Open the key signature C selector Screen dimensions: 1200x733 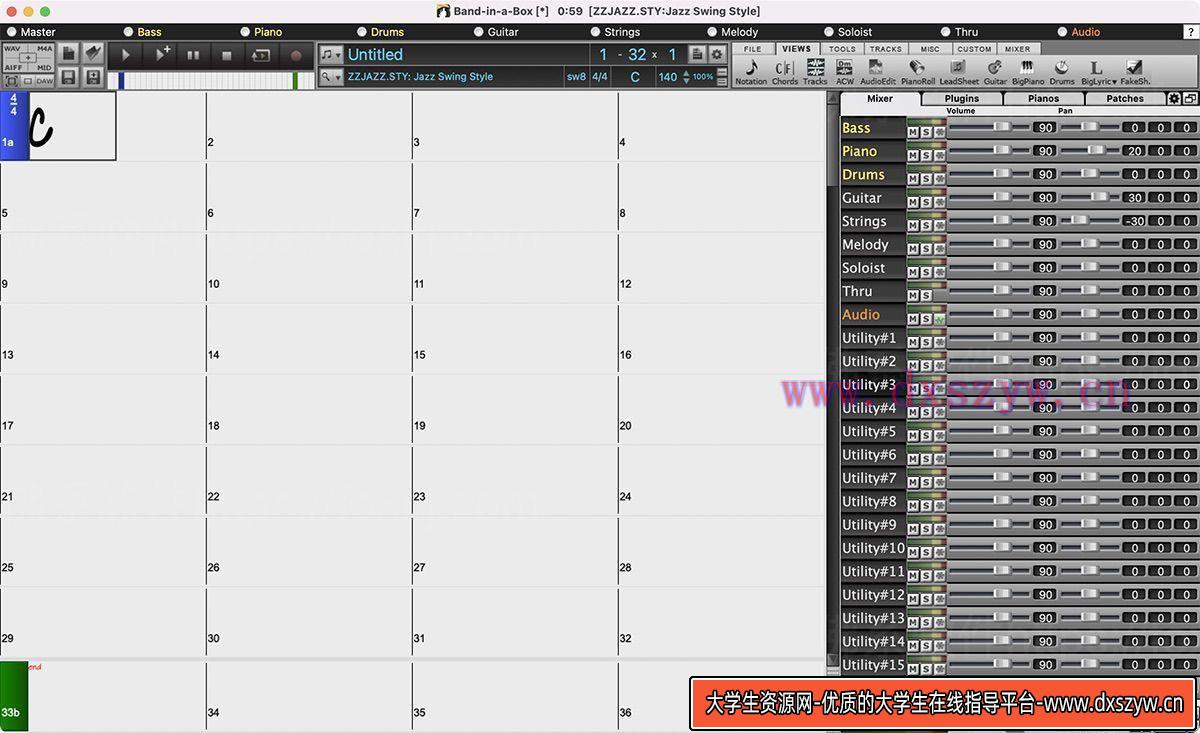click(634, 77)
